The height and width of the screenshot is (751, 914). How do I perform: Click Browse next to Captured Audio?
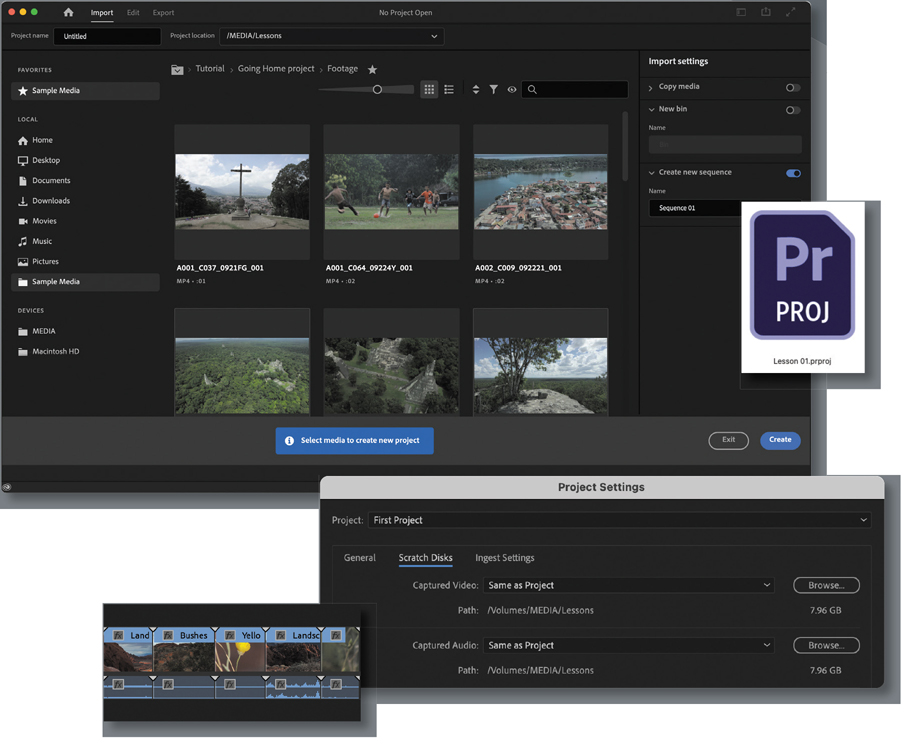click(827, 645)
